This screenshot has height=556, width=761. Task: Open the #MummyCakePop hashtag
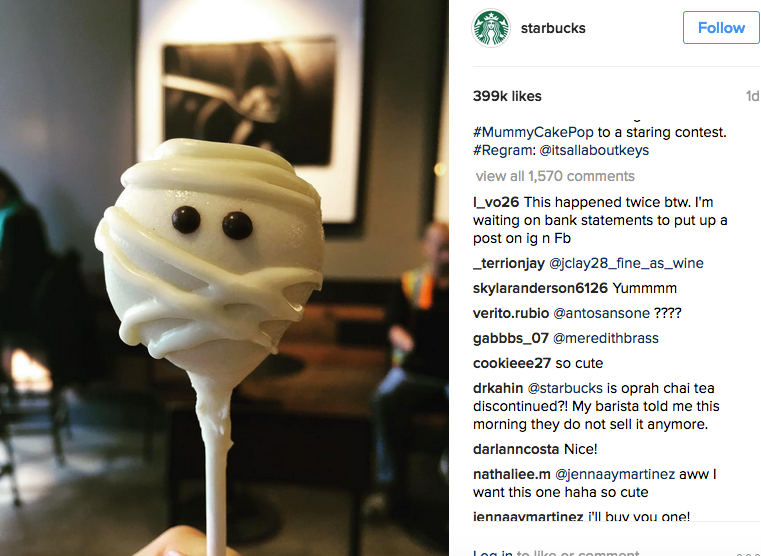(533, 132)
